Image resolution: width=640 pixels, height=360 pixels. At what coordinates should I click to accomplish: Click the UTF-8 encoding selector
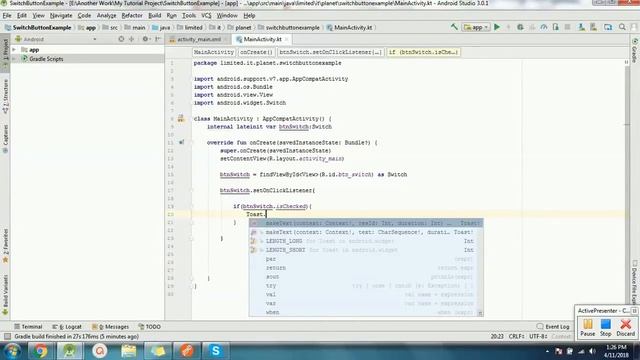pos(538,337)
